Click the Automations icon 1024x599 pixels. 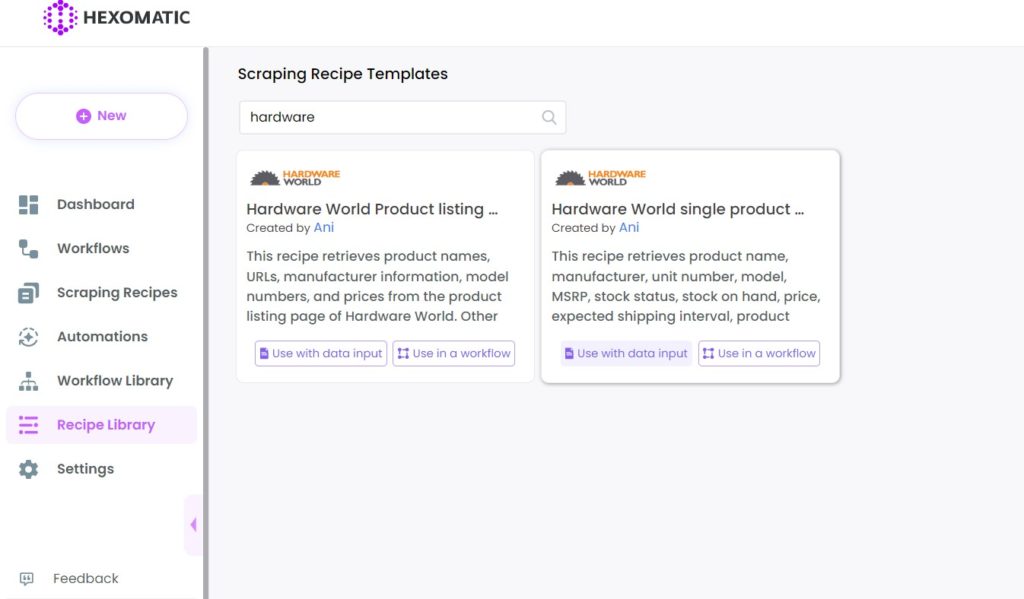pos(28,337)
